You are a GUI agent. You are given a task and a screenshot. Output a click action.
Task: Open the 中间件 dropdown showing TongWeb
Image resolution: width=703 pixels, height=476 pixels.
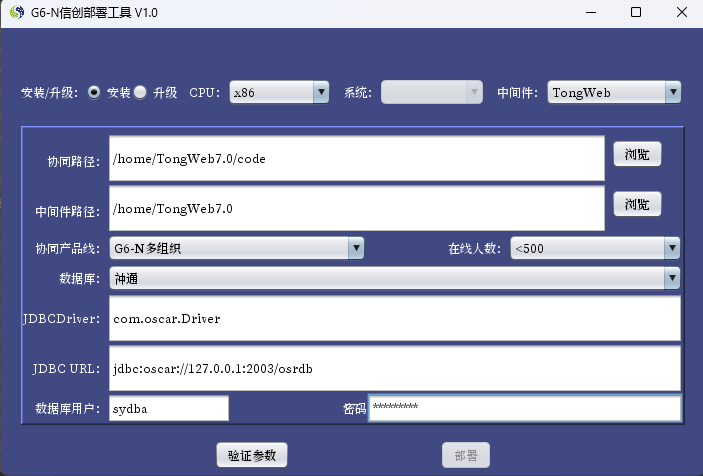pos(614,92)
